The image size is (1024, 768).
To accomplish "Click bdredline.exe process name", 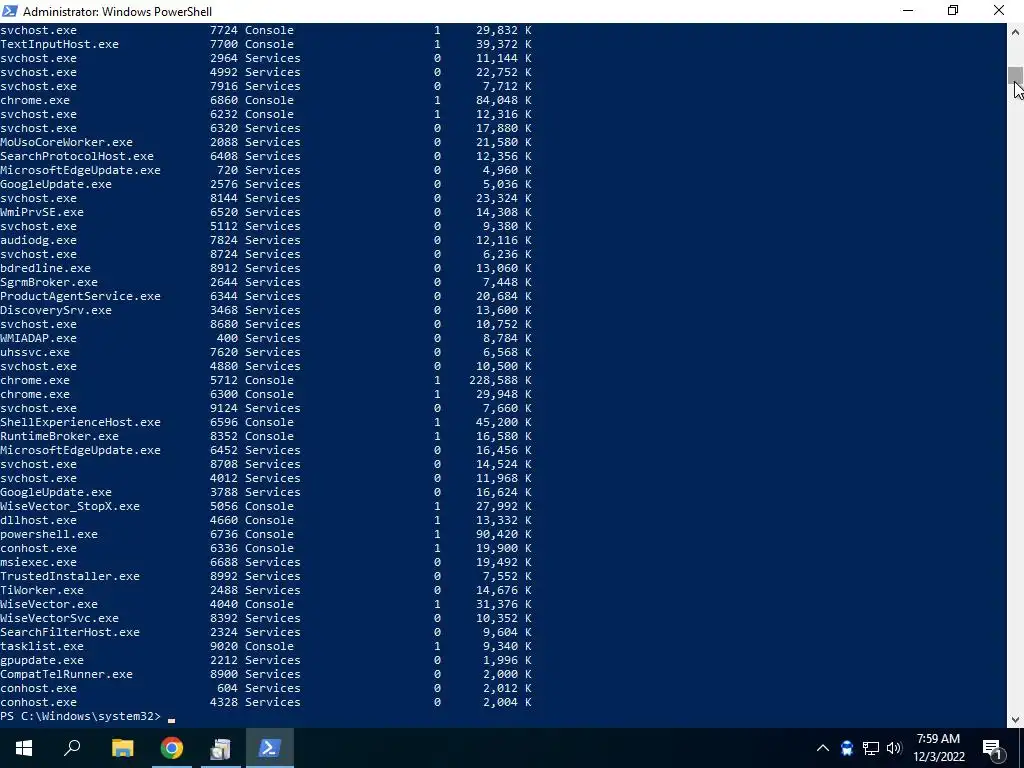I will tap(45, 268).
